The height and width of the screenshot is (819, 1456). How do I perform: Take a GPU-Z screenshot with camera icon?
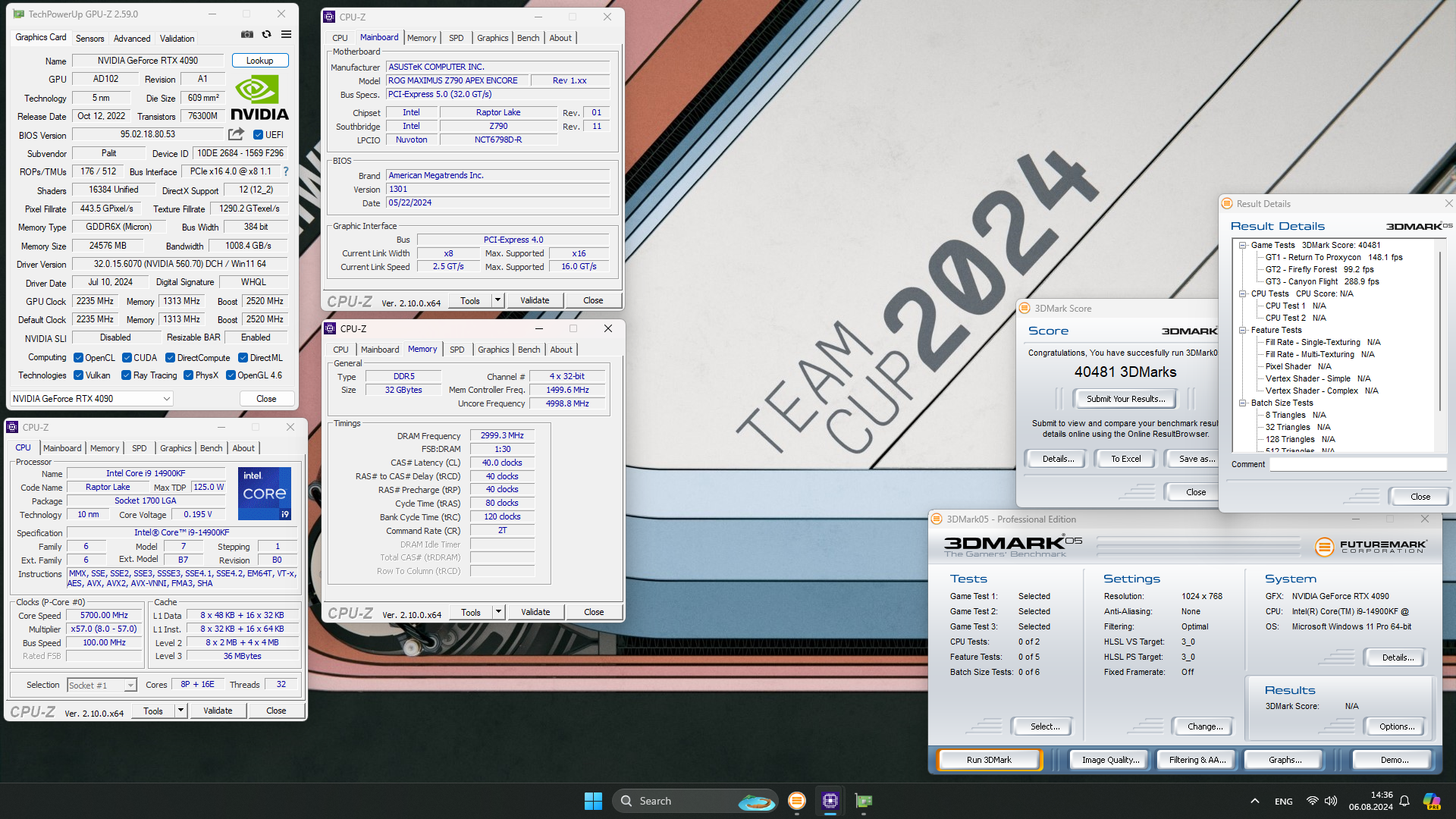(247, 35)
